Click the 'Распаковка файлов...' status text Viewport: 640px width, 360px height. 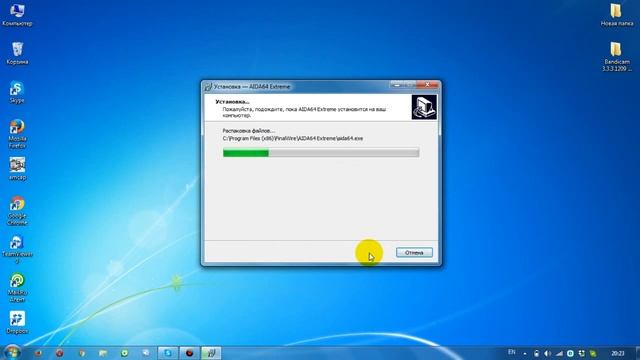(x=249, y=131)
